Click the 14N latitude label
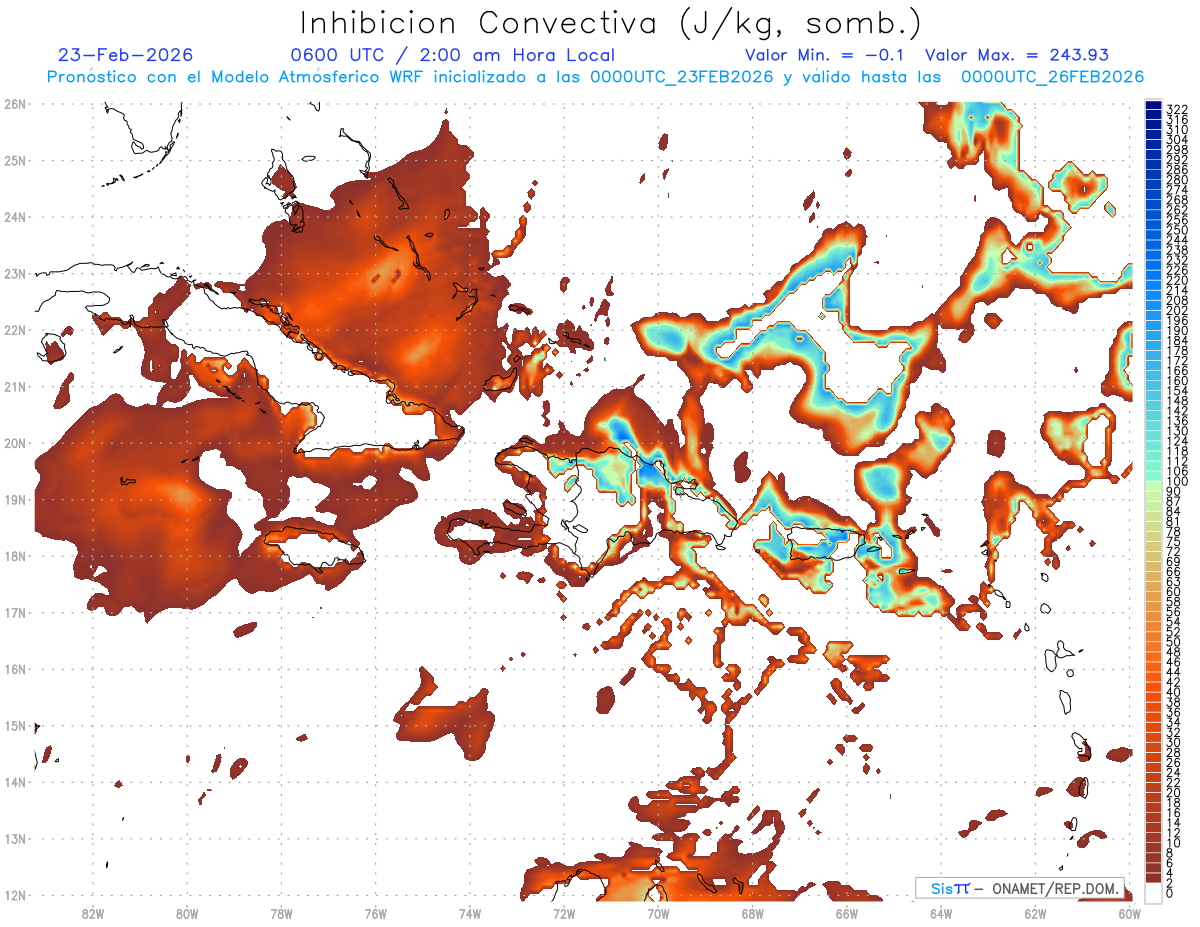1200x927 pixels. [x=15, y=781]
